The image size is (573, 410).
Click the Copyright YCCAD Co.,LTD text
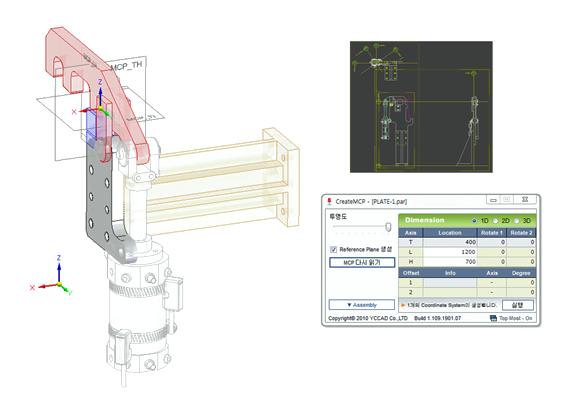368,318
